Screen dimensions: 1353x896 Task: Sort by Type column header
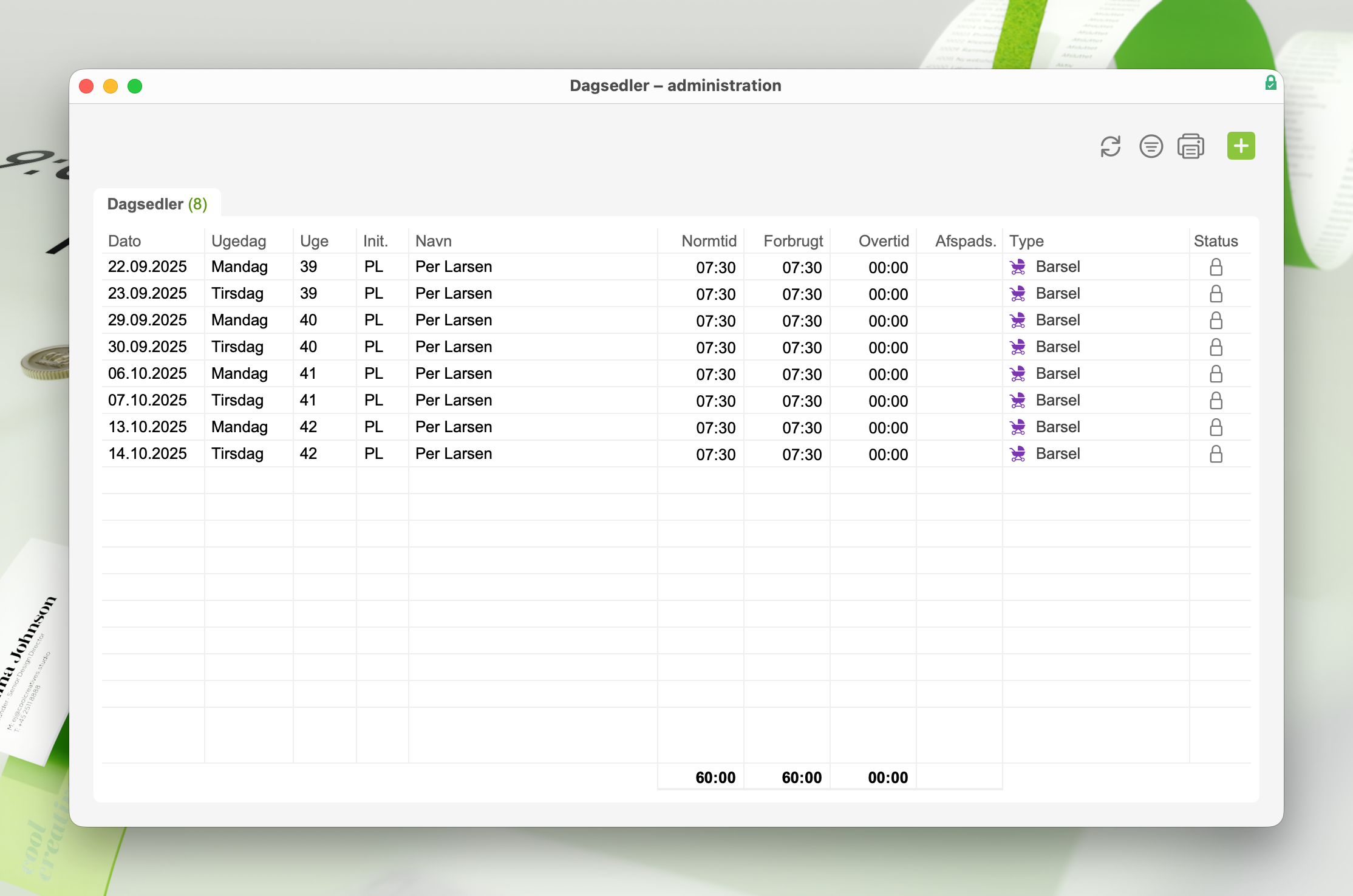click(x=1026, y=241)
